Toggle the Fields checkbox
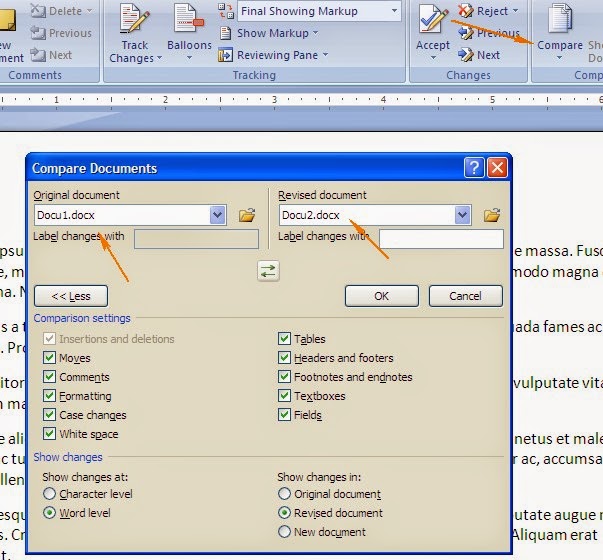The width and height of the screenshot is (603, 560). coord(284,415)
